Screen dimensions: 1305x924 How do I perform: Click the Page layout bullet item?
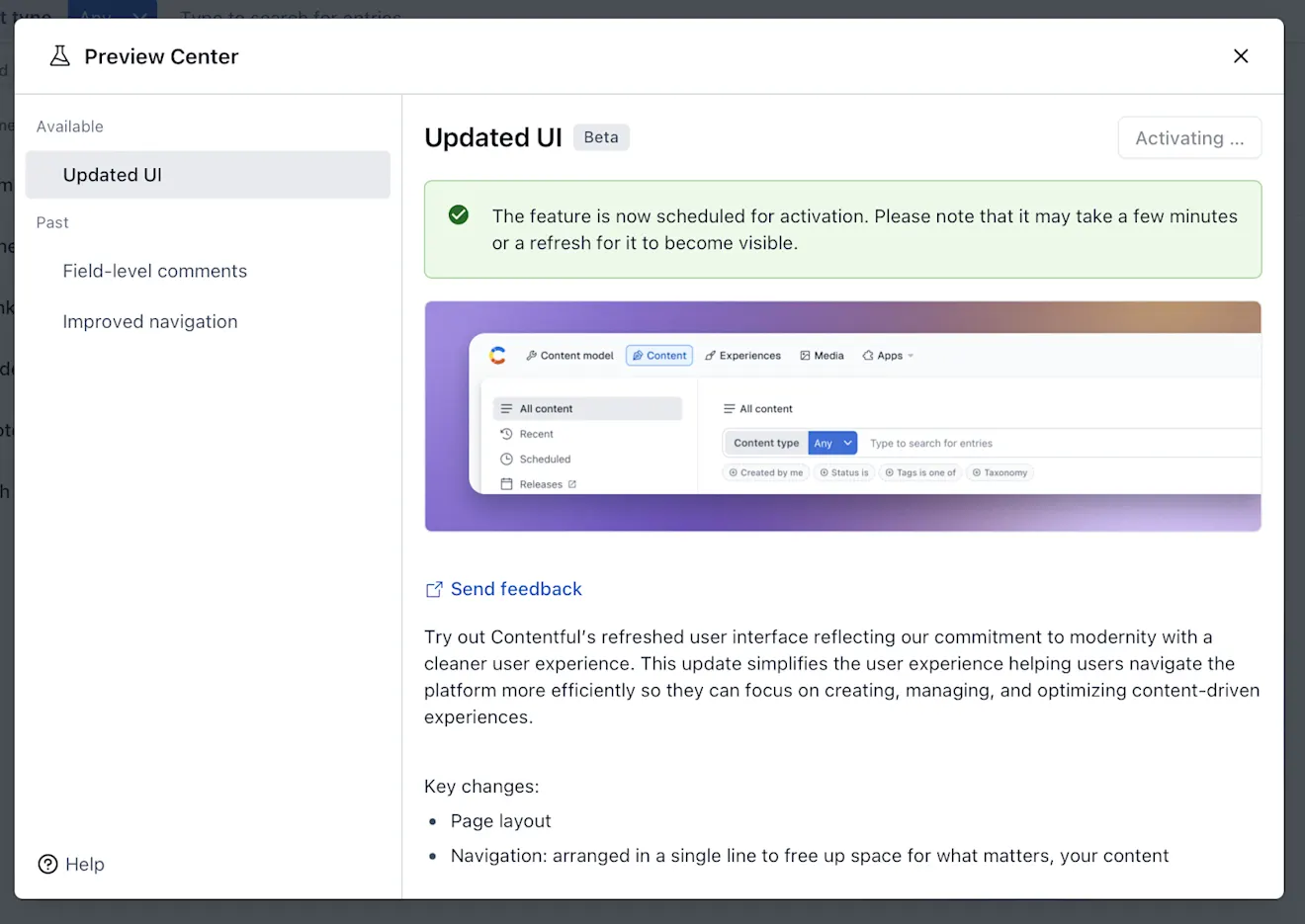pyautogui.click(x=500, y=821)
